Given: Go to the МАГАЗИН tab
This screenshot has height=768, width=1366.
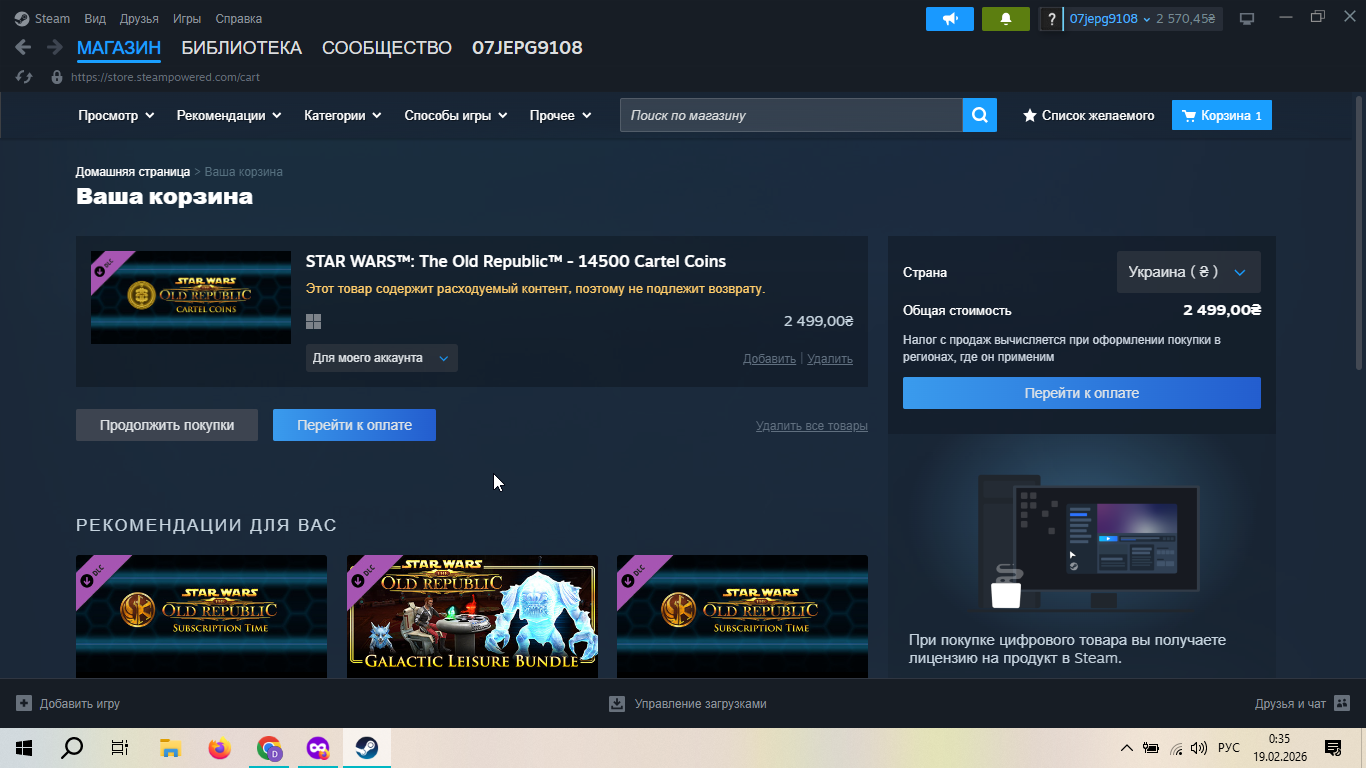Looking at the screenshot, I should [x=119, y=48].
